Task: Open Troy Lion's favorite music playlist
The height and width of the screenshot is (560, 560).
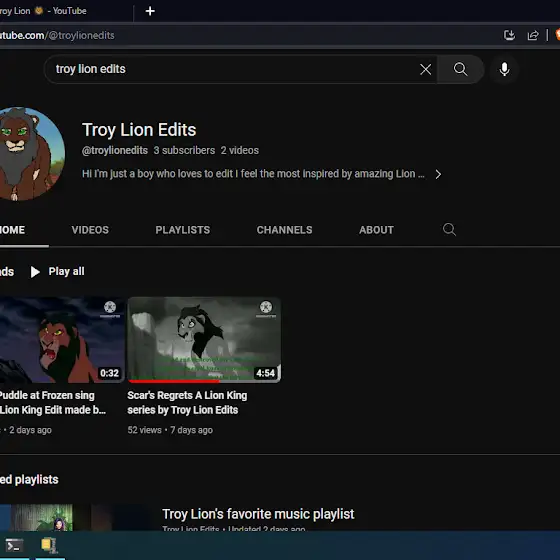Action: 258,514
